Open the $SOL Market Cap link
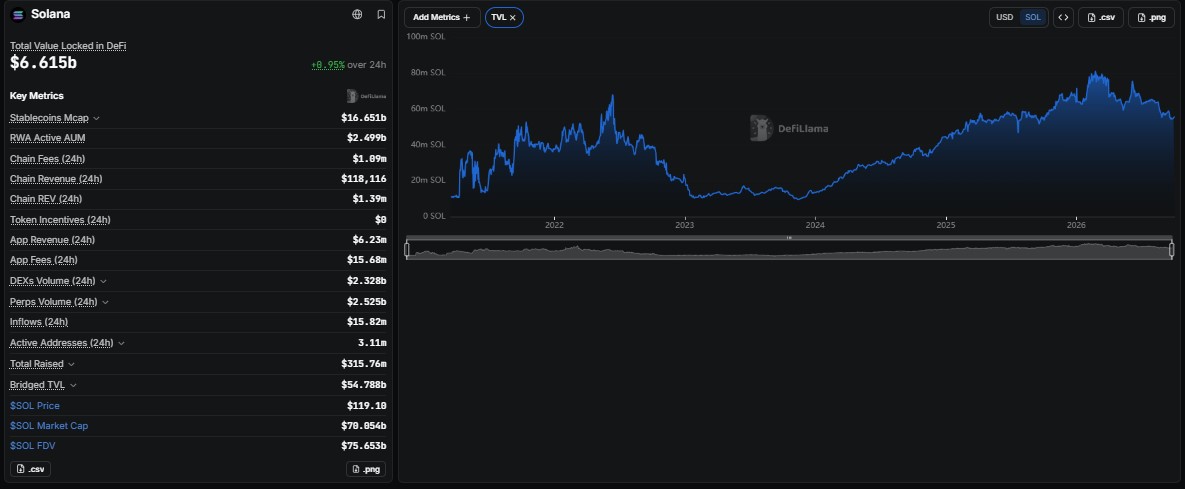This screenshot has height=489, width=1185. 49,426
